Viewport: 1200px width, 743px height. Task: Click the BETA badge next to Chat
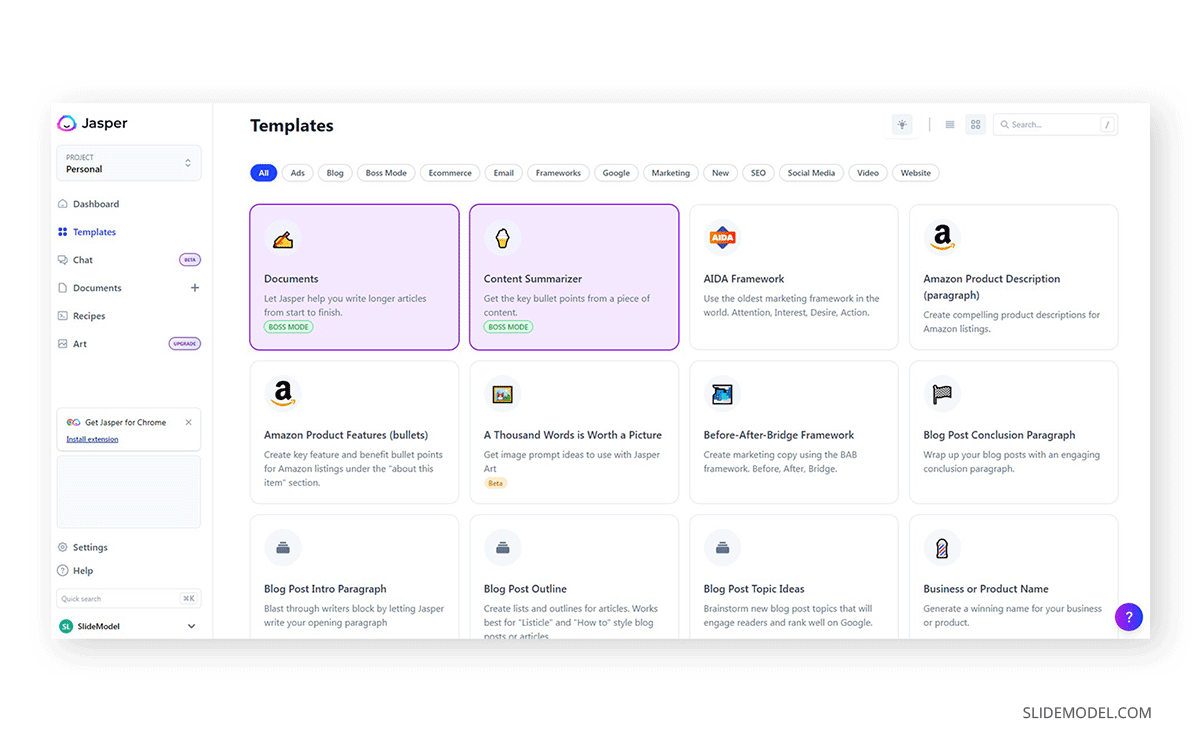pyautogui.click(x=190, y=260)
